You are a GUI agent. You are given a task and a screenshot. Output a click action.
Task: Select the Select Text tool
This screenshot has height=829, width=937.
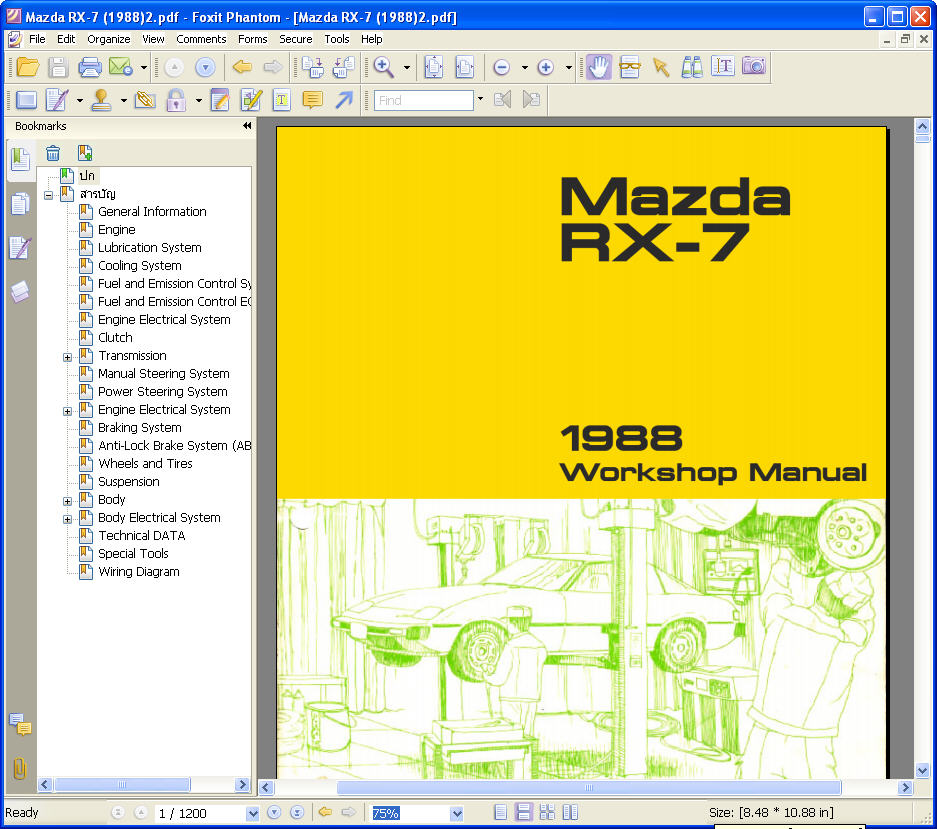point(722,66)
